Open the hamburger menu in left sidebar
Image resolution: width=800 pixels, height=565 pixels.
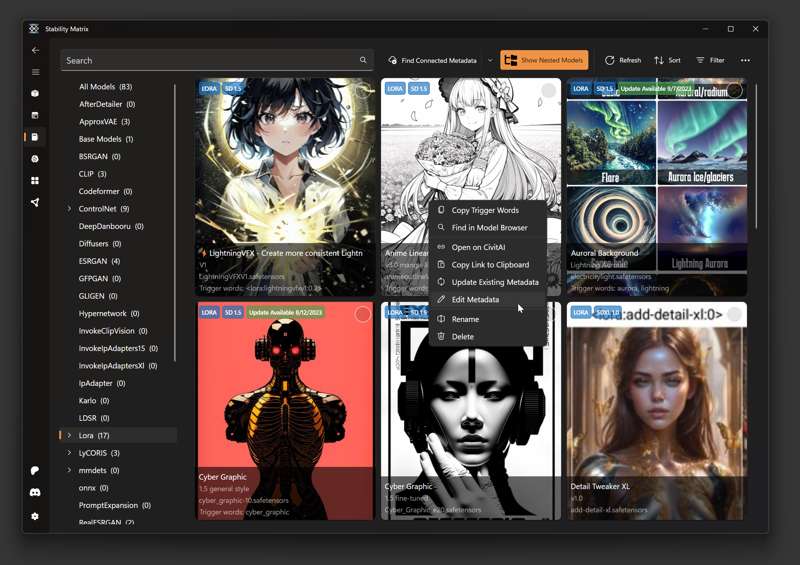(35, 72)
